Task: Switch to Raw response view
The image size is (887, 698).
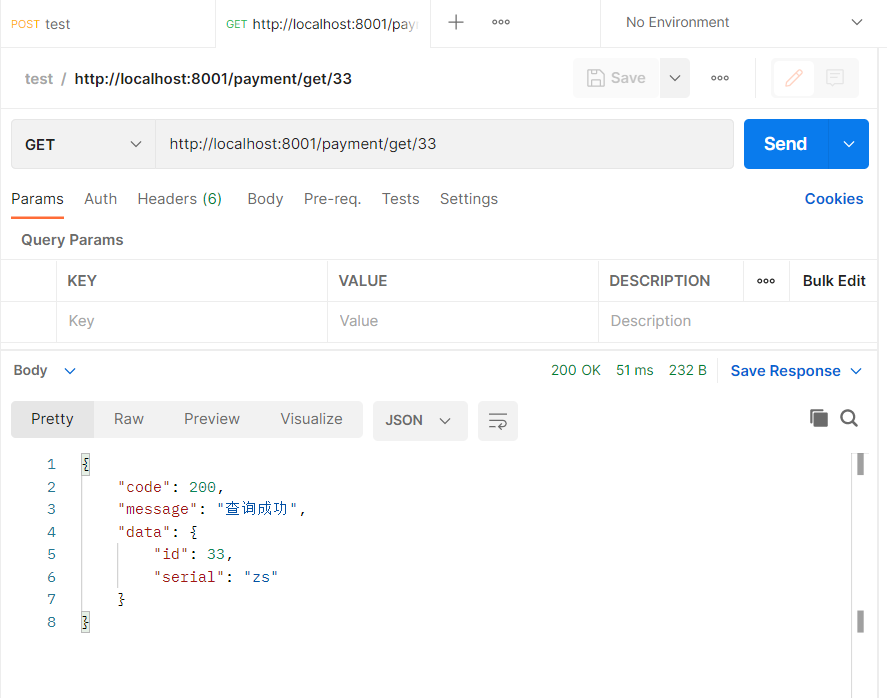Action: point(129,419)
